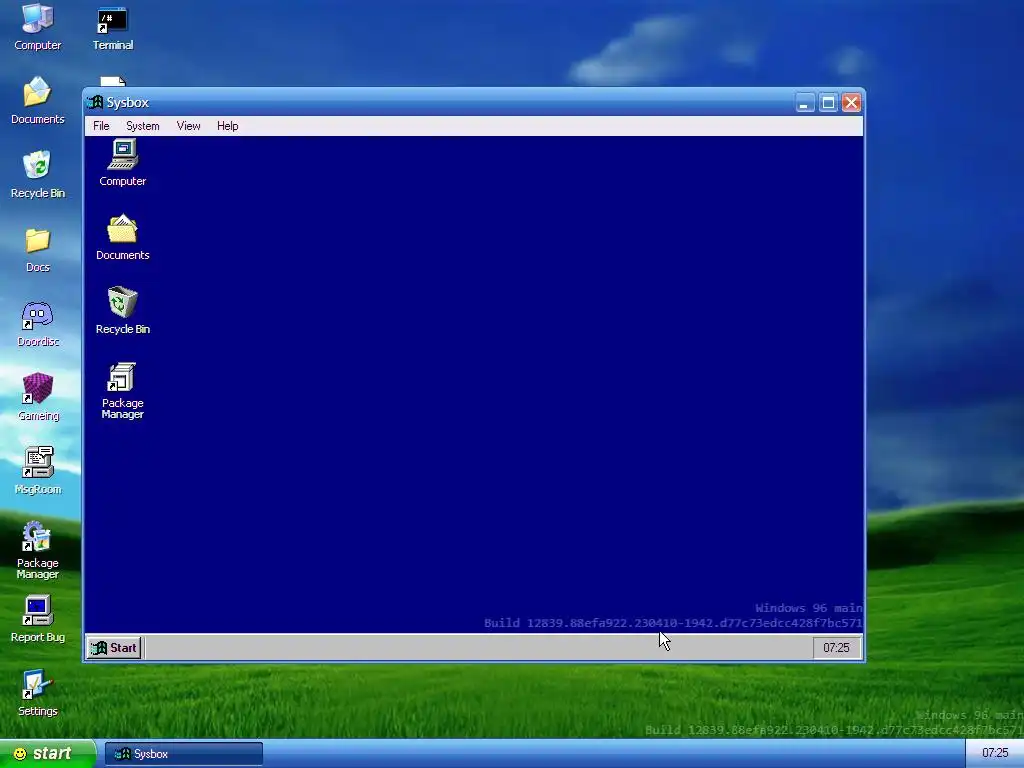This screenshot has width=1024, height=768.
Task: Open the File menu in Sysbox
Action: coord(101,126)
